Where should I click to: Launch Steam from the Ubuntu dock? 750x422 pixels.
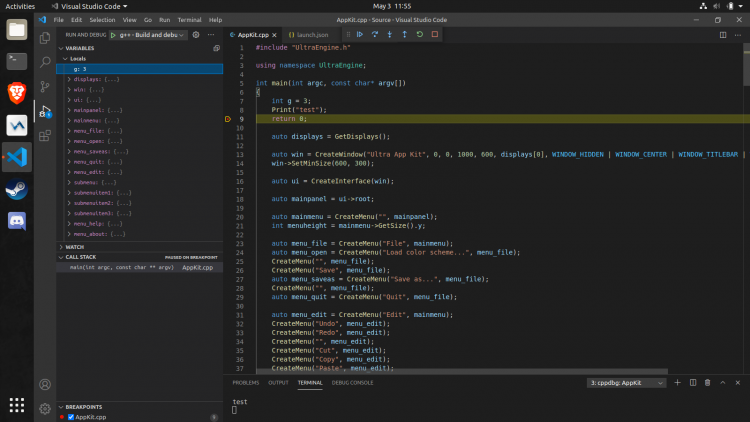click(17, 189)
